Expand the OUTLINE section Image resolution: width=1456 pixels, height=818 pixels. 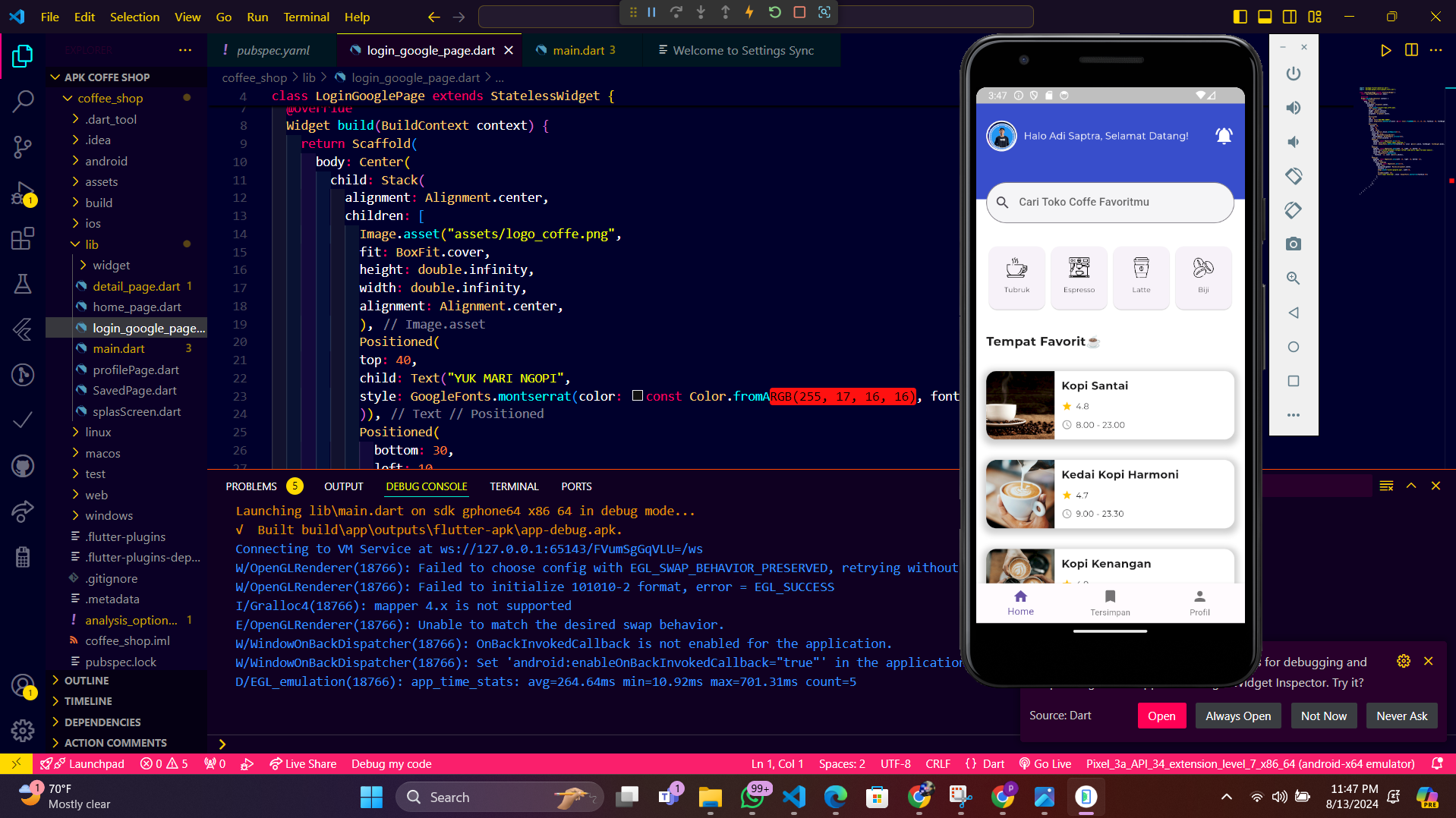tap(87, 681)
